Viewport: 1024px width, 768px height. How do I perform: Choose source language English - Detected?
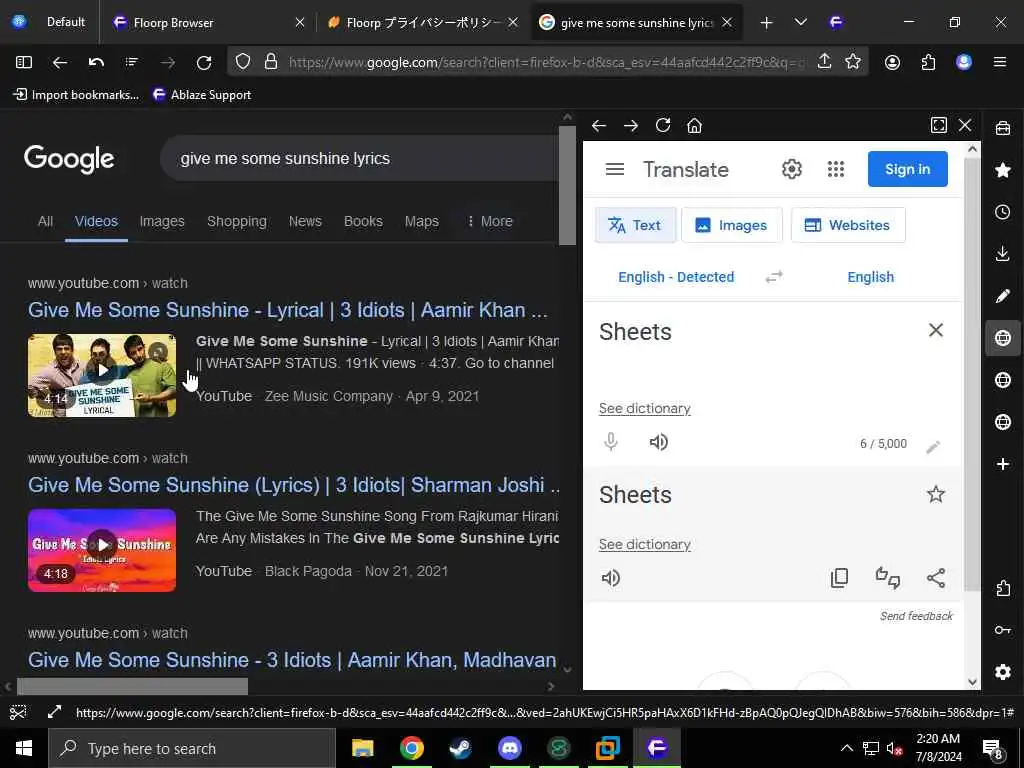coord(676,277)
